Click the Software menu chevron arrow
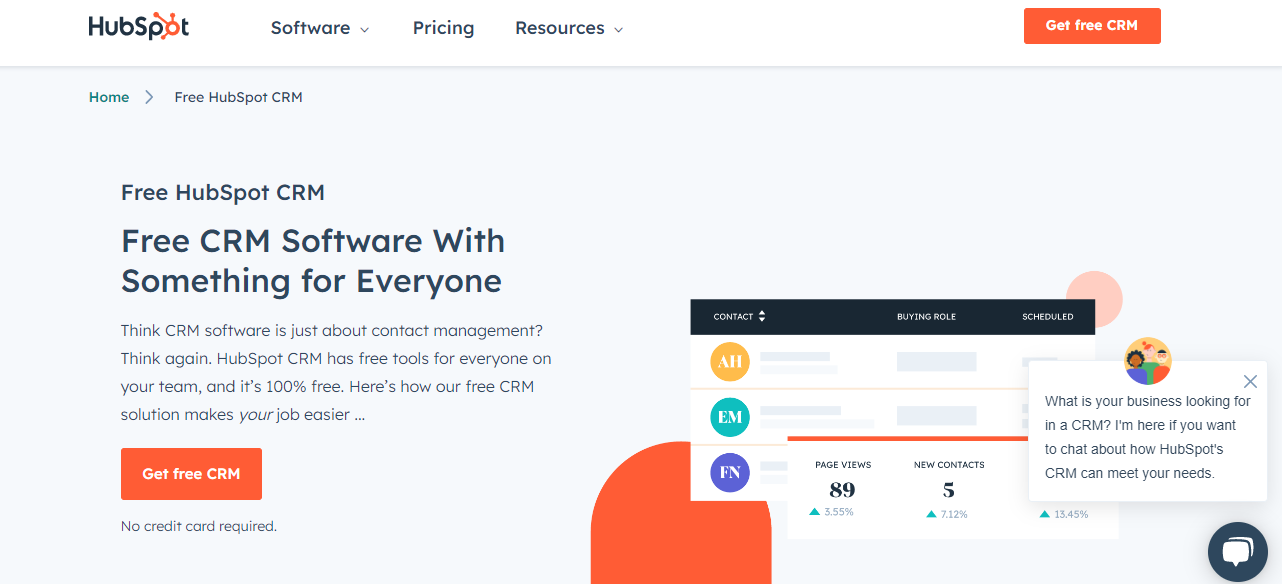This screenshot has height=584, width=1282. [366, 29]
